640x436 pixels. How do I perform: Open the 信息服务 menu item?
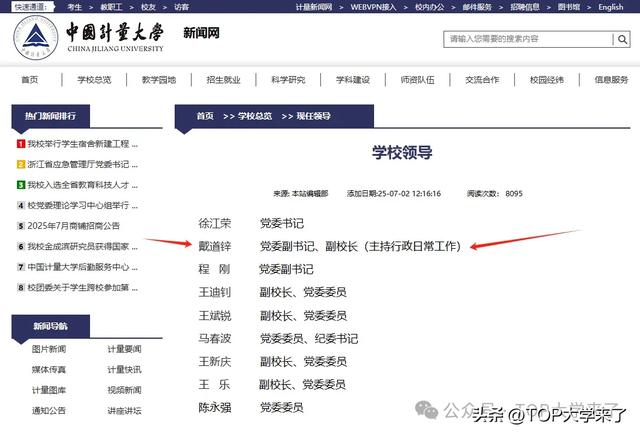pyautogui.click(x=611, y=80)
